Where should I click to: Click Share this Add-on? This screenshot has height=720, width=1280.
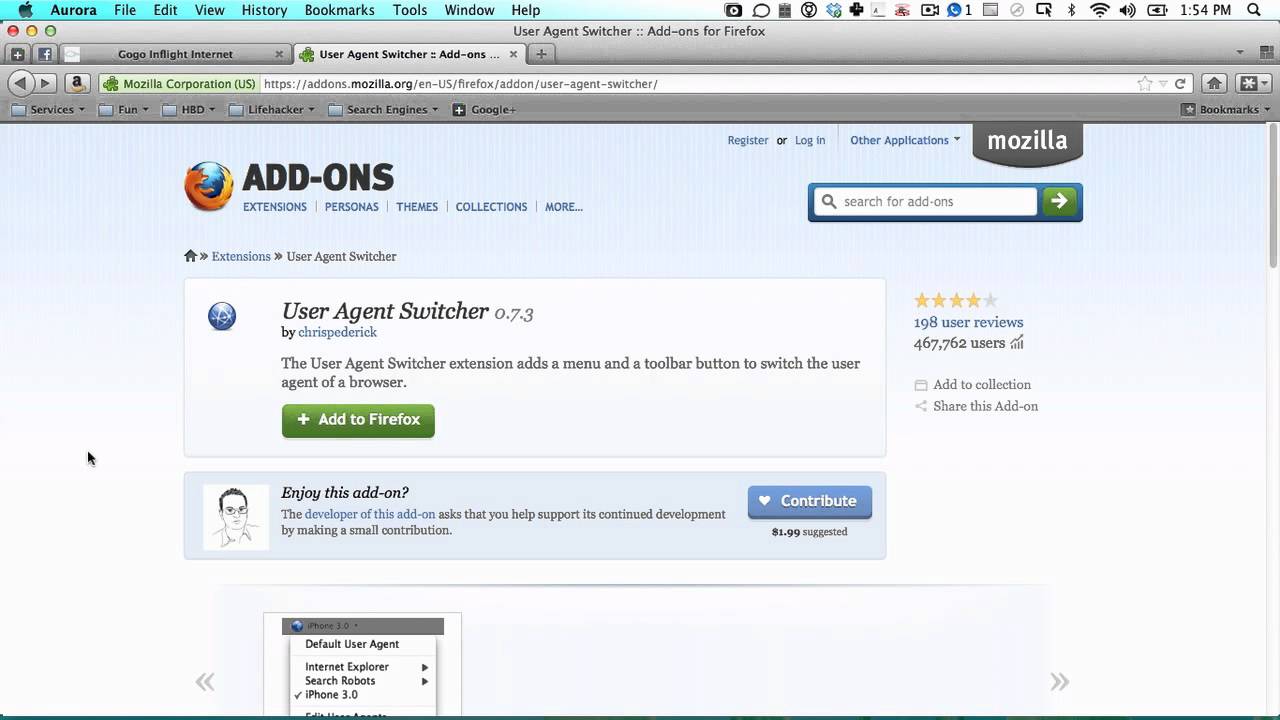pyautogui.click(x=976, y=406)
